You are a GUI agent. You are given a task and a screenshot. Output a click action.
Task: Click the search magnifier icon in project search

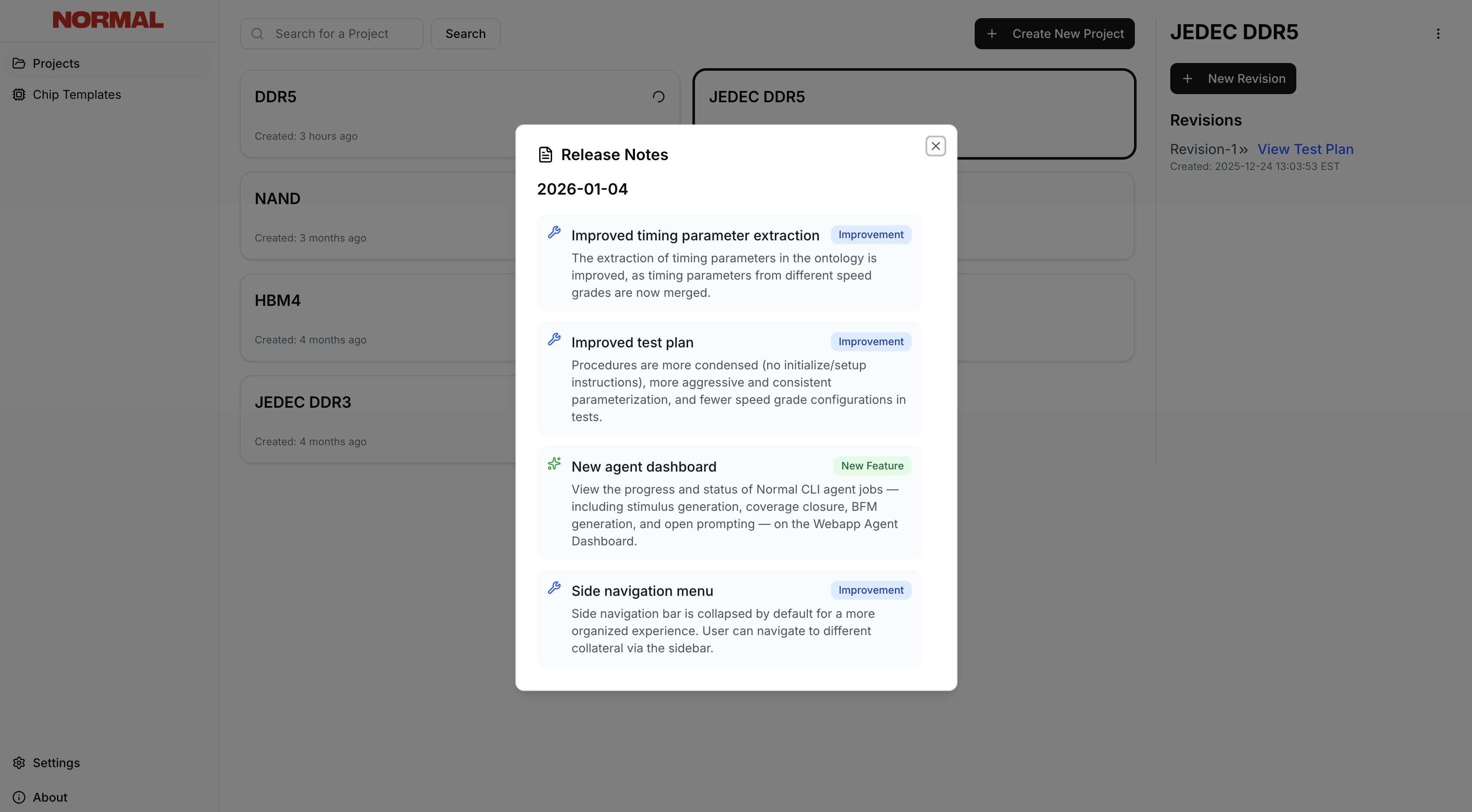point(257,34)
